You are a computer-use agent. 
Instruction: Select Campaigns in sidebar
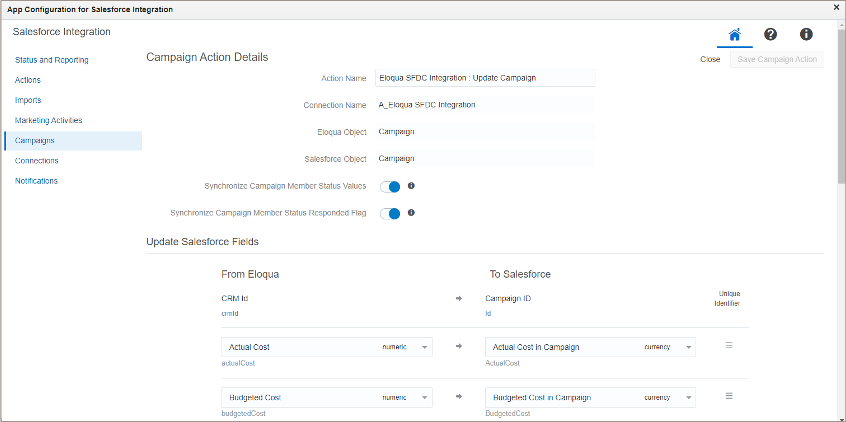[72, 141]
